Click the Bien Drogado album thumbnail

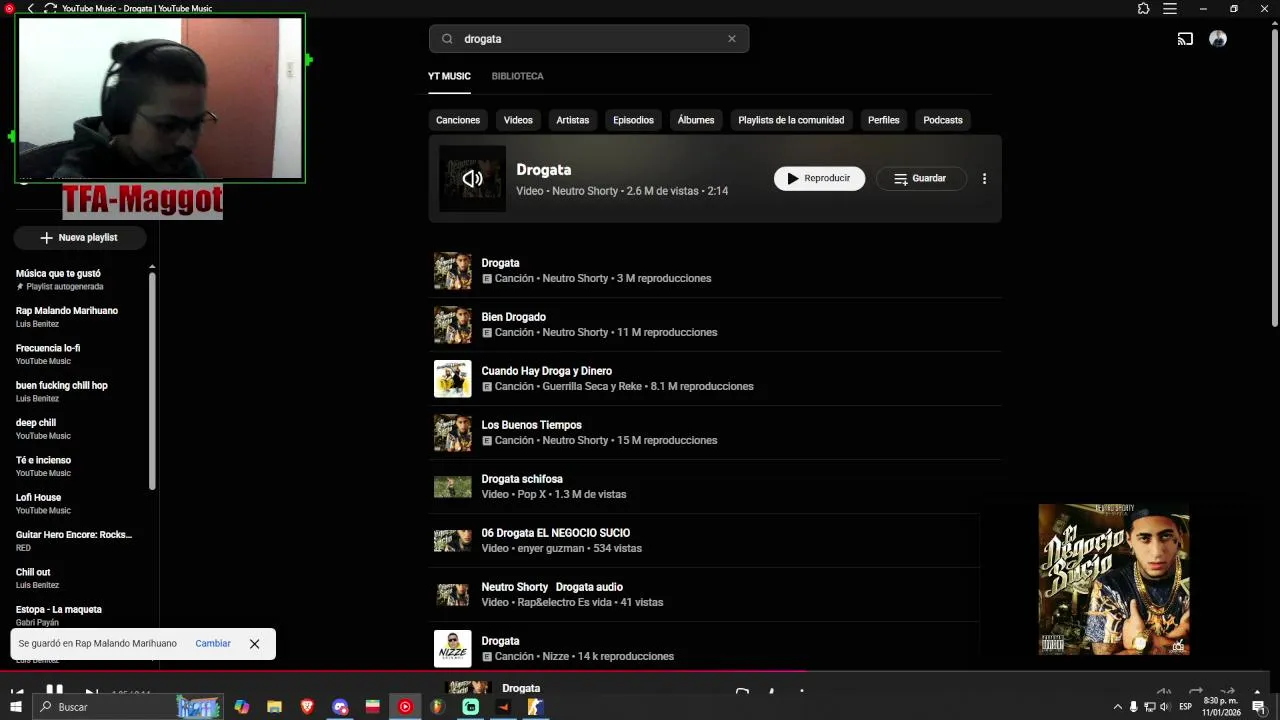pyautogui.click(x=452, y=325)
